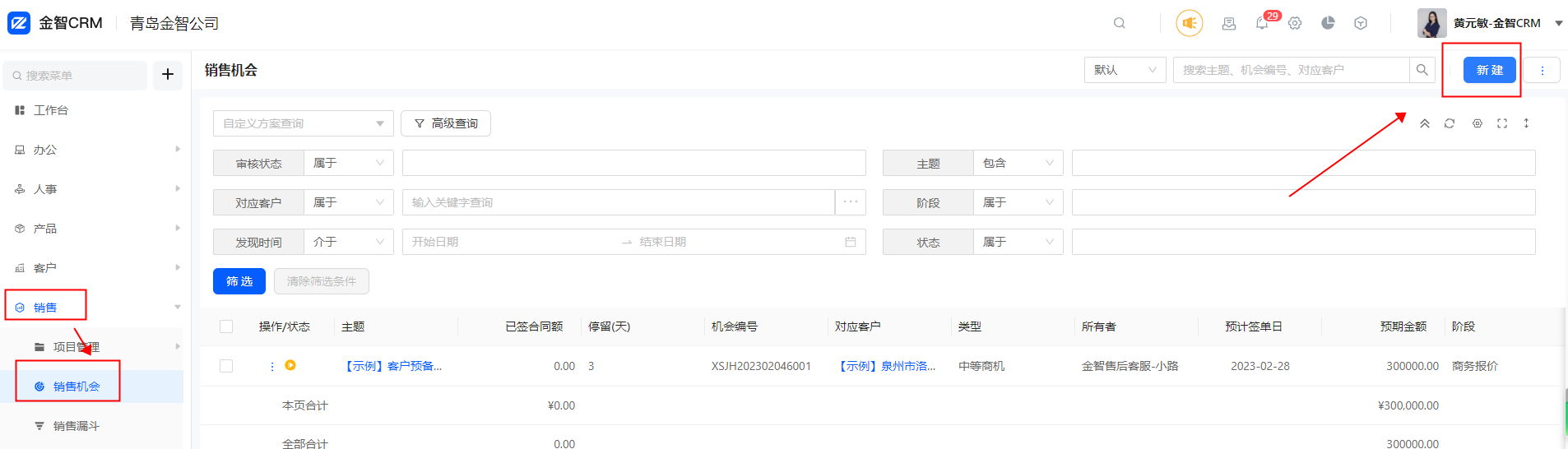Click the 机会编号 column header

tap(735, 326)
